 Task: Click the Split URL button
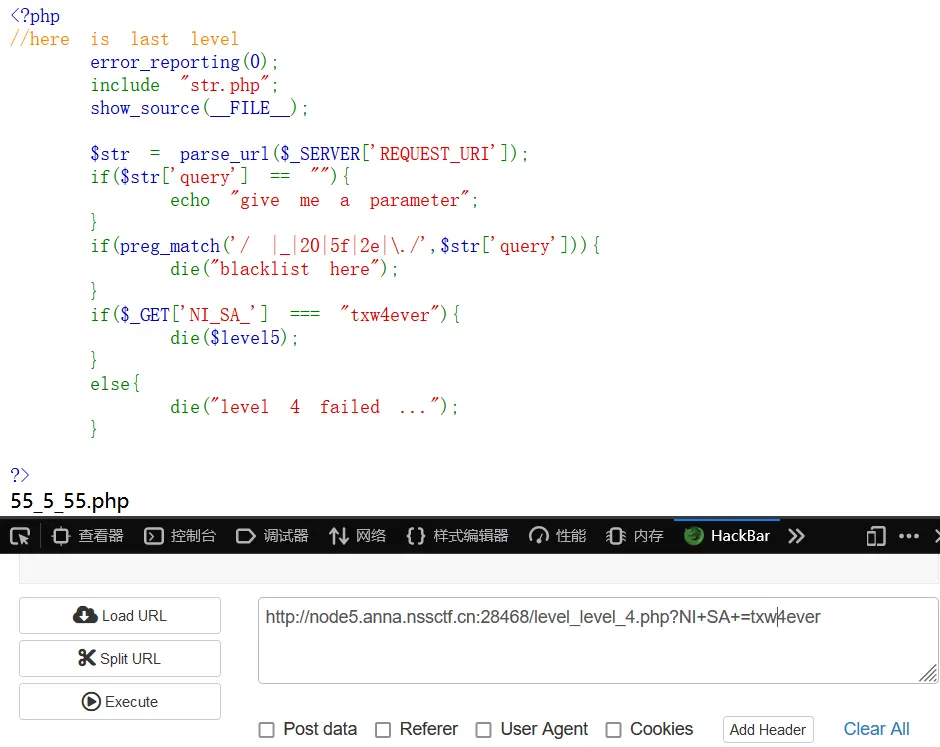(x=120, y=659)
